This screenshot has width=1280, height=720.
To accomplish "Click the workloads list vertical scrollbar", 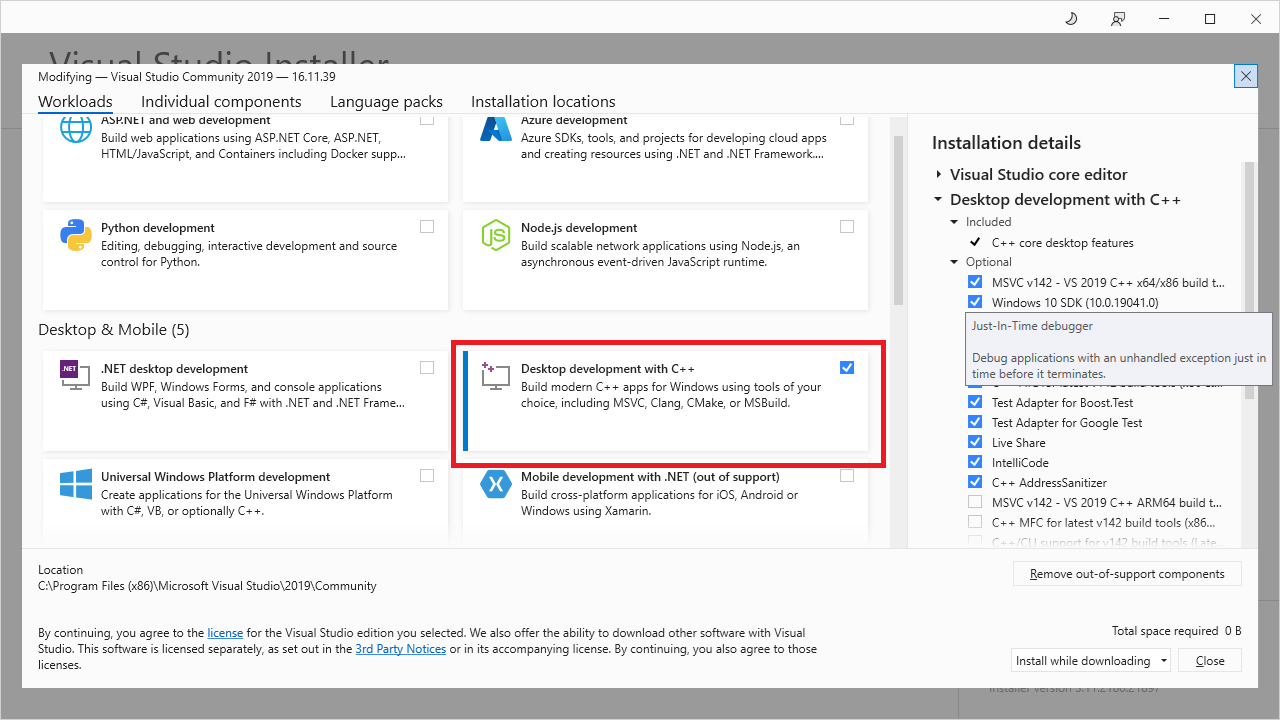I will 898,220.
